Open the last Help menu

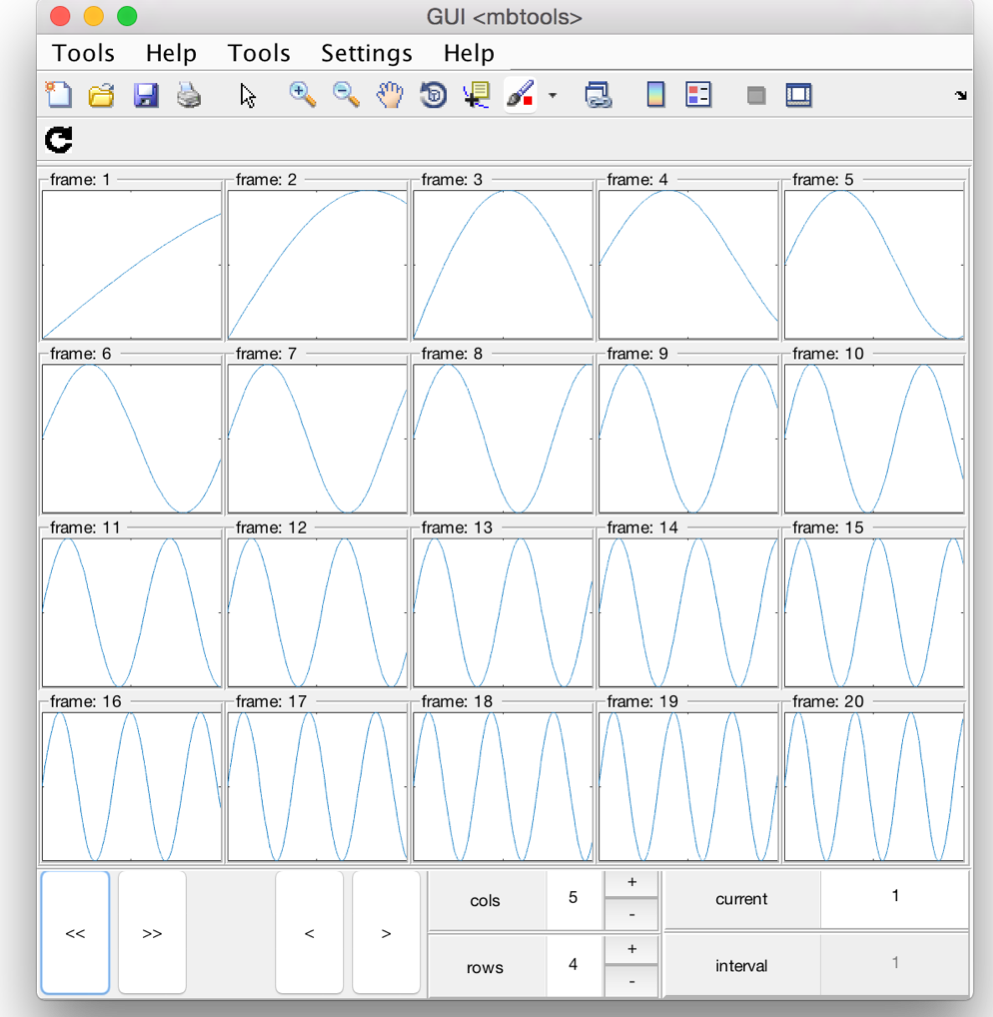point(468,53)
